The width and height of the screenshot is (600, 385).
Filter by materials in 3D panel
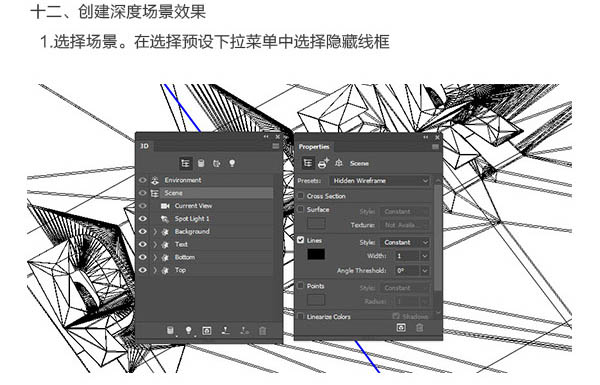click(217, 163)
